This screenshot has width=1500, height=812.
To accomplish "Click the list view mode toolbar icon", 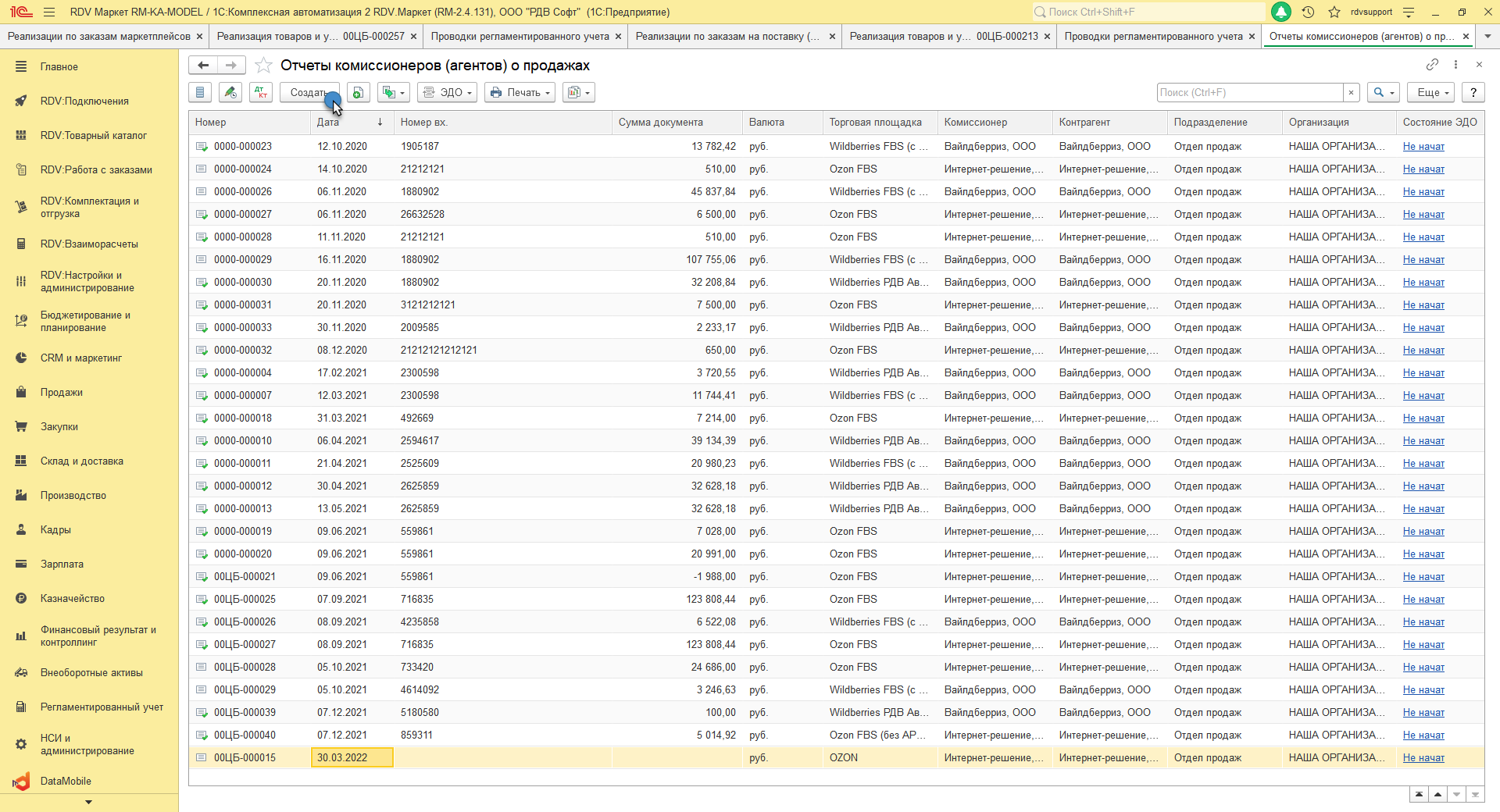I will (200, 92).
